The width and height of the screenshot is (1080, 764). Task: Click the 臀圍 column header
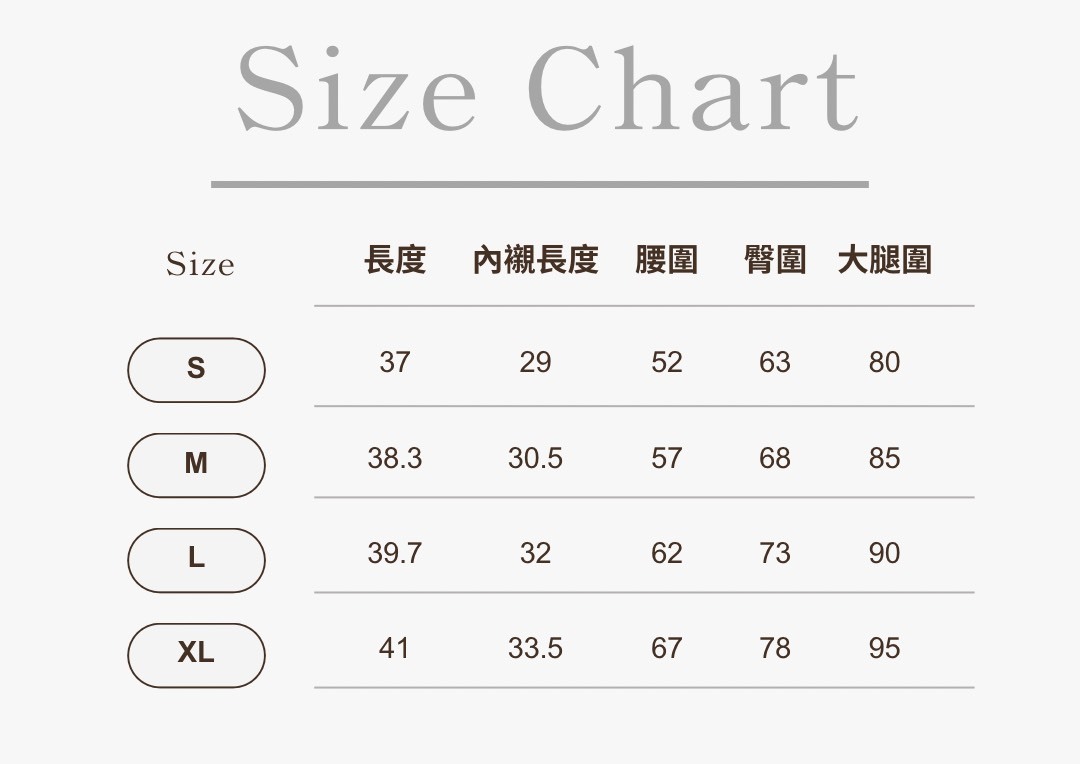[x=775, y=260]
